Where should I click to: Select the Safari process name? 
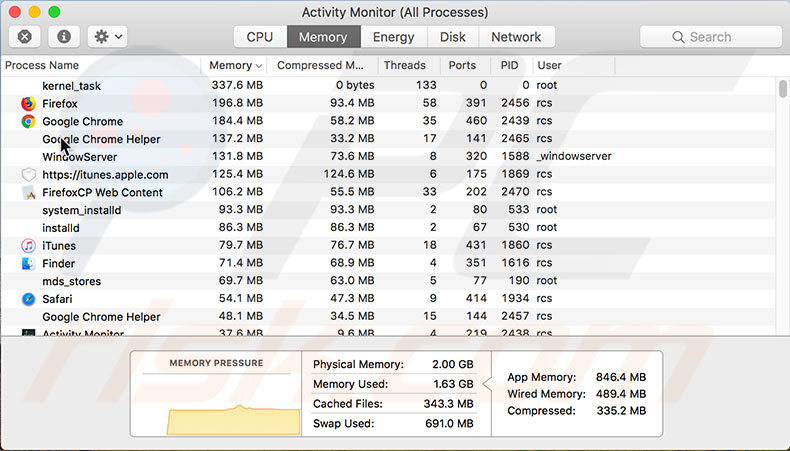coord(57,299)
